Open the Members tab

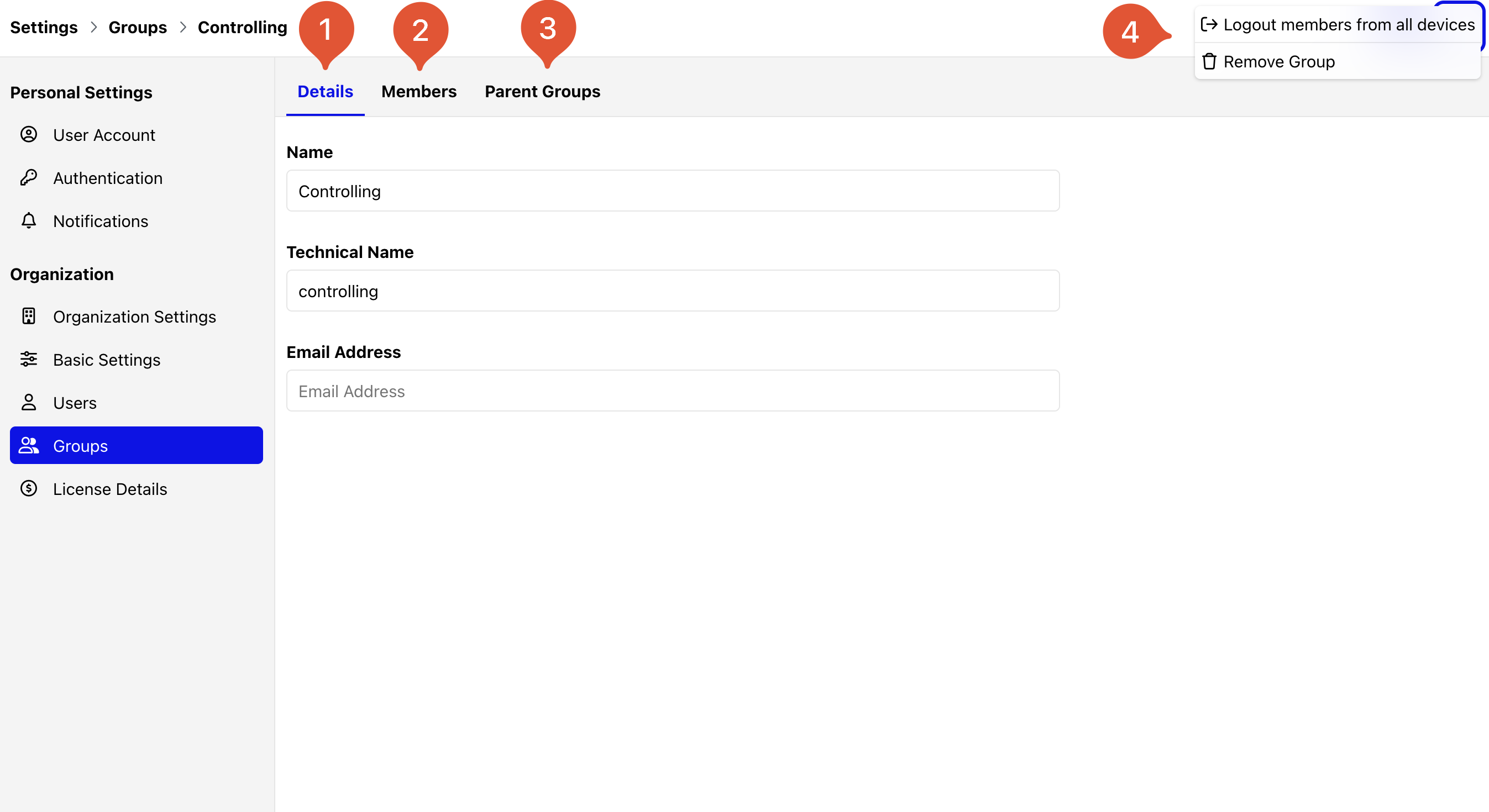tap(418, 91)
